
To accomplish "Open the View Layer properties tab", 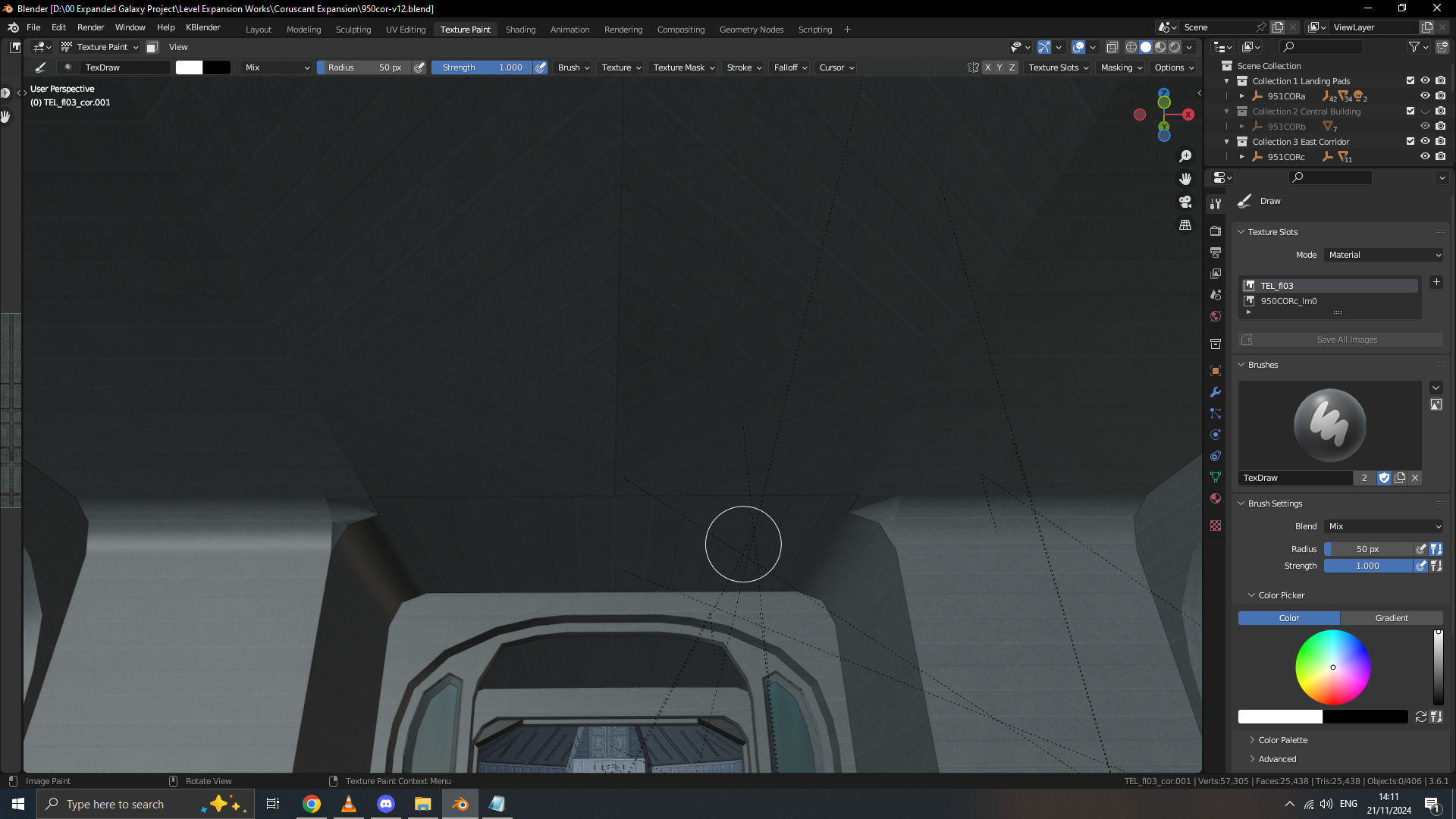I will (1216, 273).
